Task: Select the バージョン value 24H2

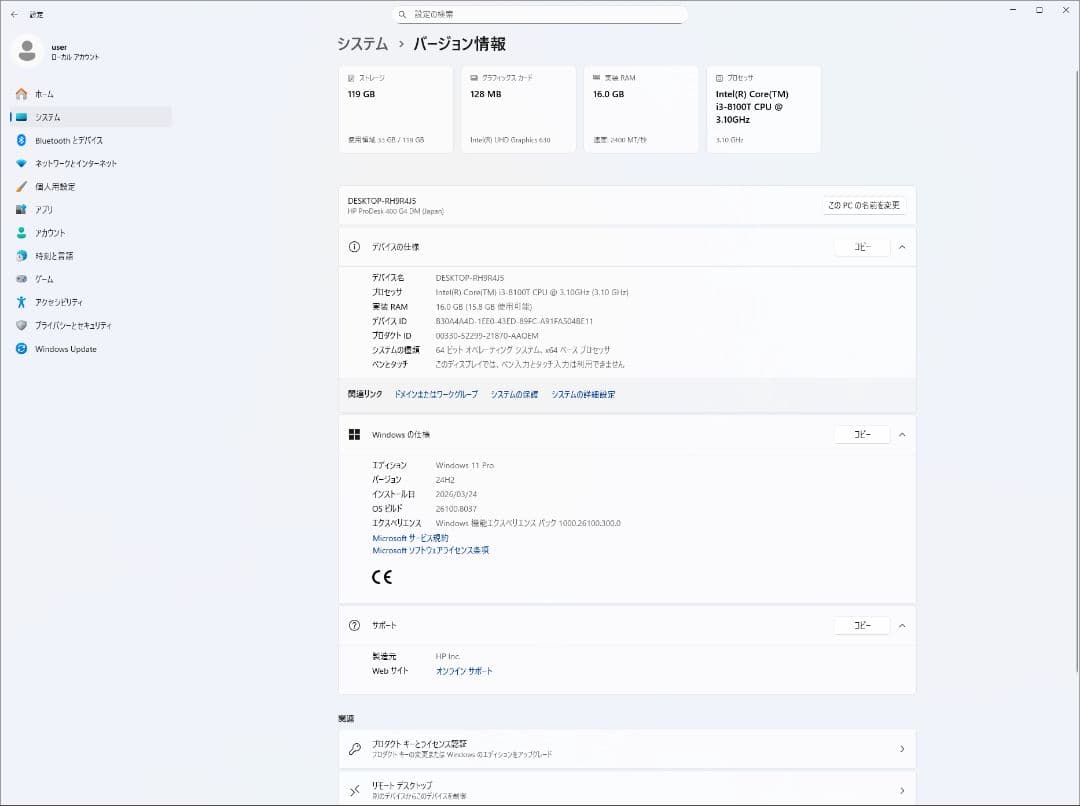Action: tap(445, 480)
